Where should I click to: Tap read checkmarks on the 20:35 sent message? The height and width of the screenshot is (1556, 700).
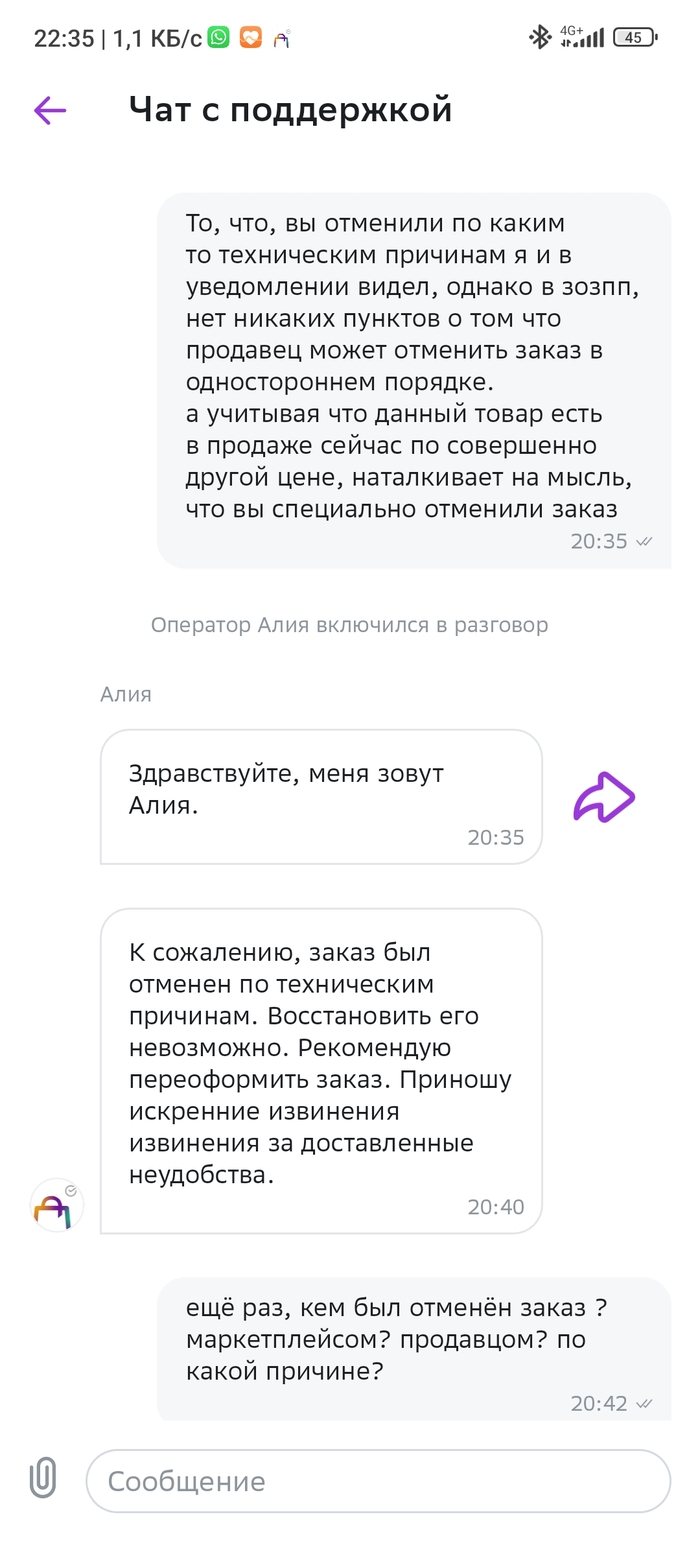pyautogui.click(x=644, y=542)
